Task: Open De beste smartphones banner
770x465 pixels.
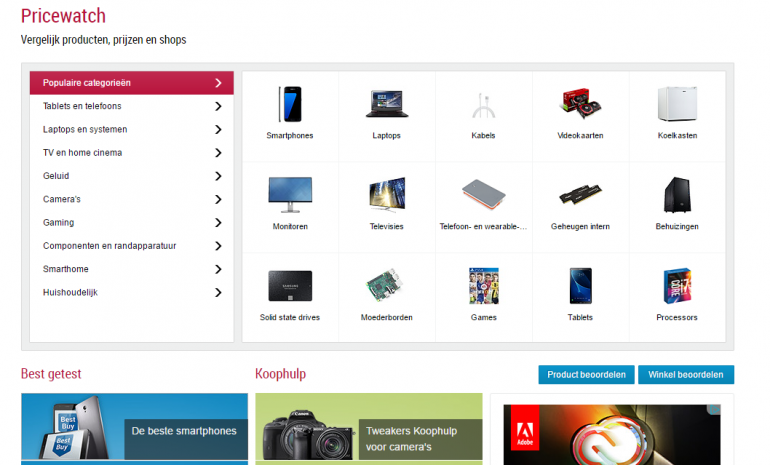Action: click(134, 429)
